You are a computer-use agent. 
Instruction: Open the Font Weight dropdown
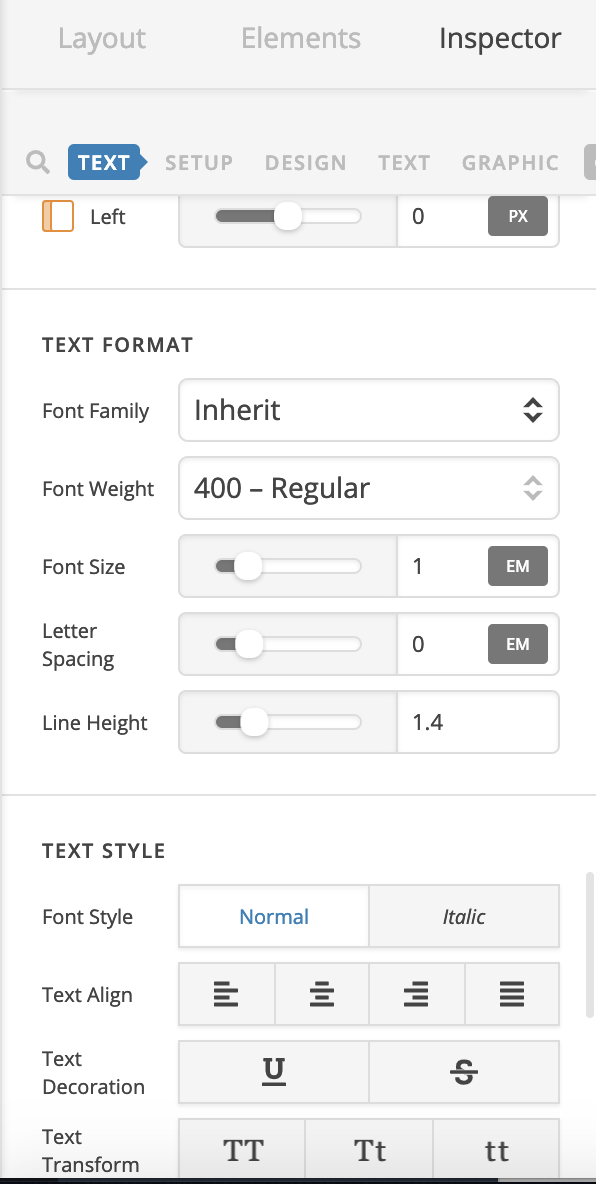[369, 488]
